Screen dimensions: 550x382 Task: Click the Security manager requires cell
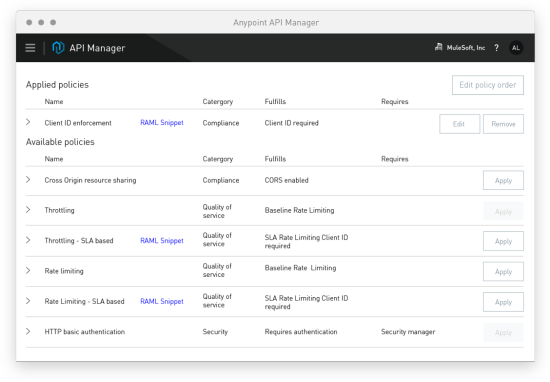[408, 332]
